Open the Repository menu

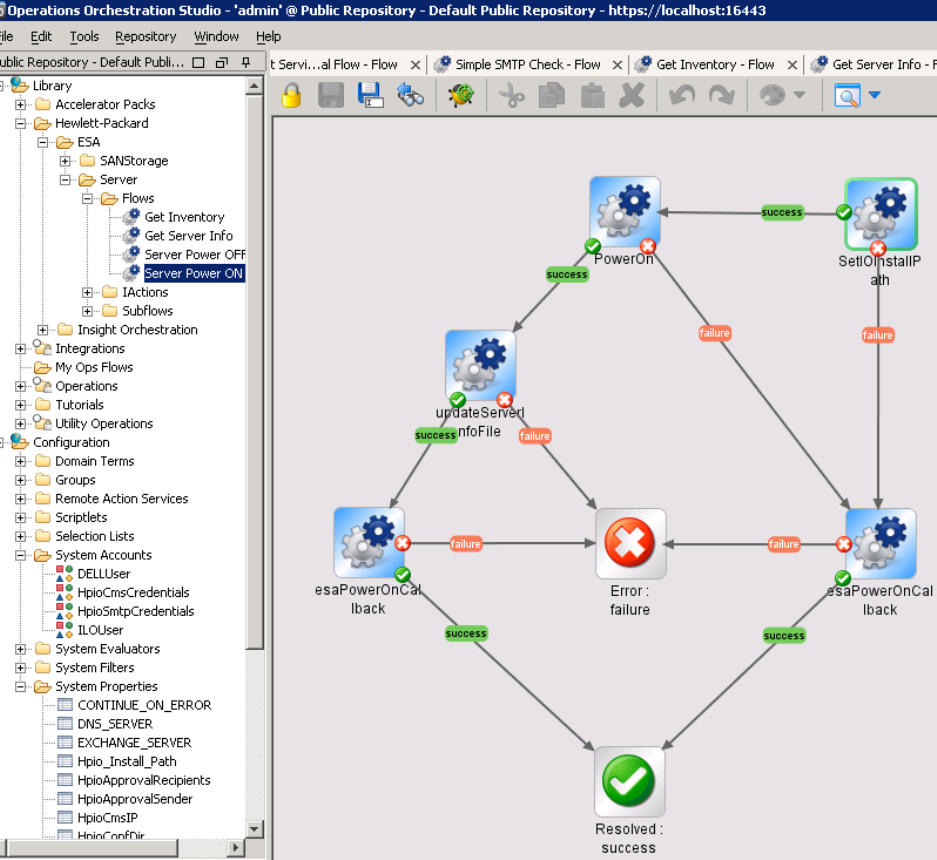pyautogui.click(x=146, y=36)
